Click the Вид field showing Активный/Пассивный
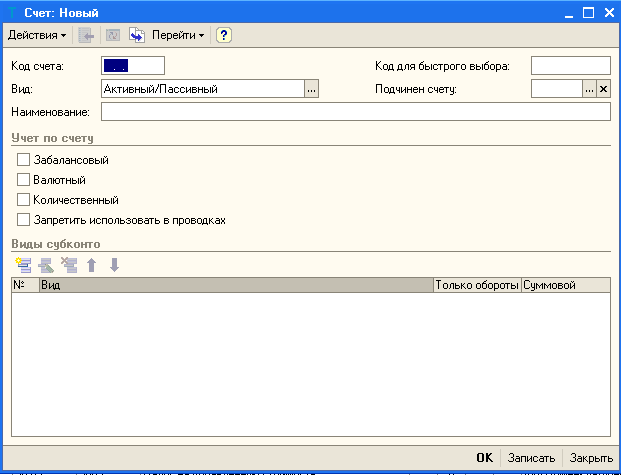Viewport: 621px width, 475px height. 203,89
